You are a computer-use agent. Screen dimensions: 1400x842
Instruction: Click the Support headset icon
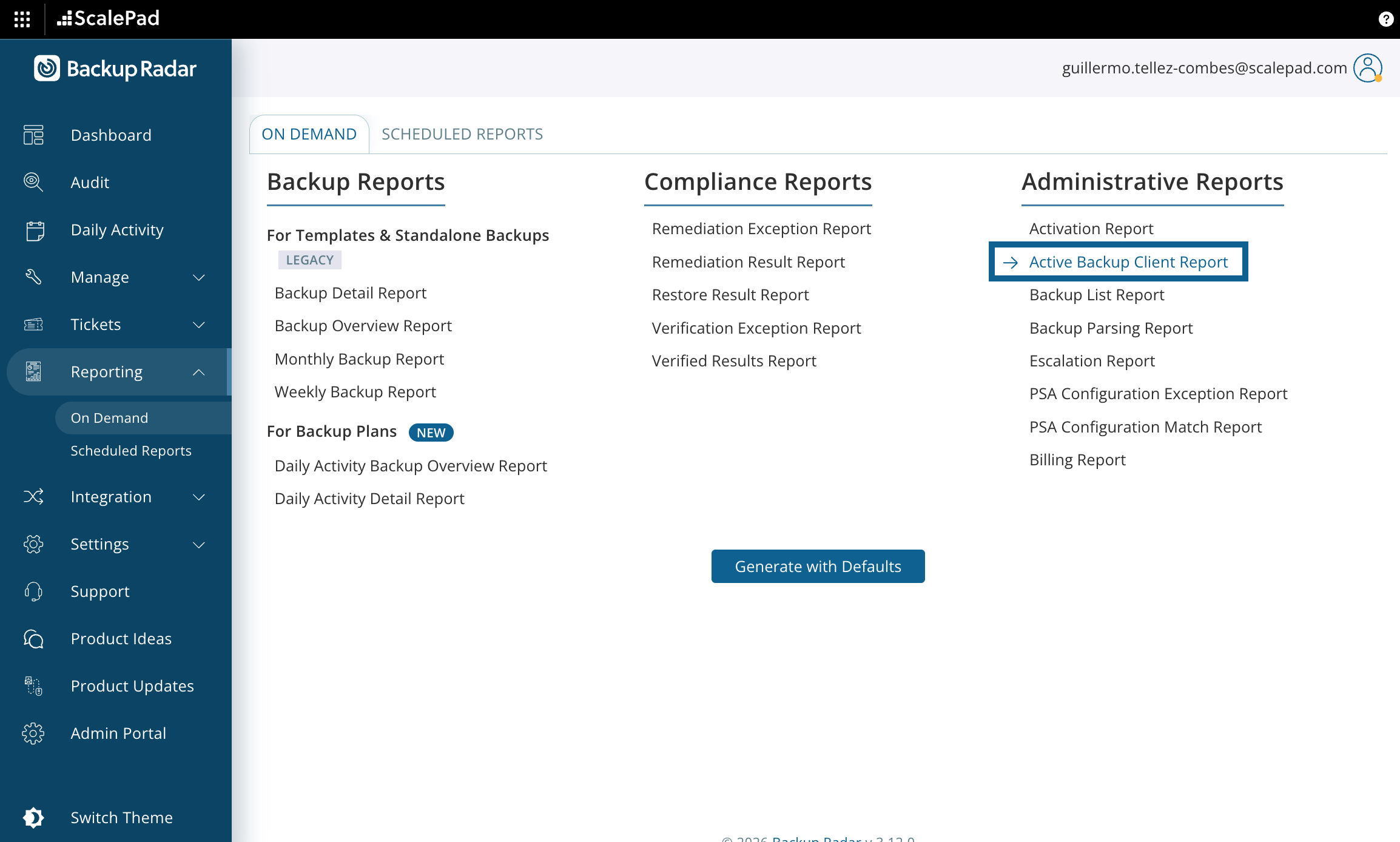33,591
